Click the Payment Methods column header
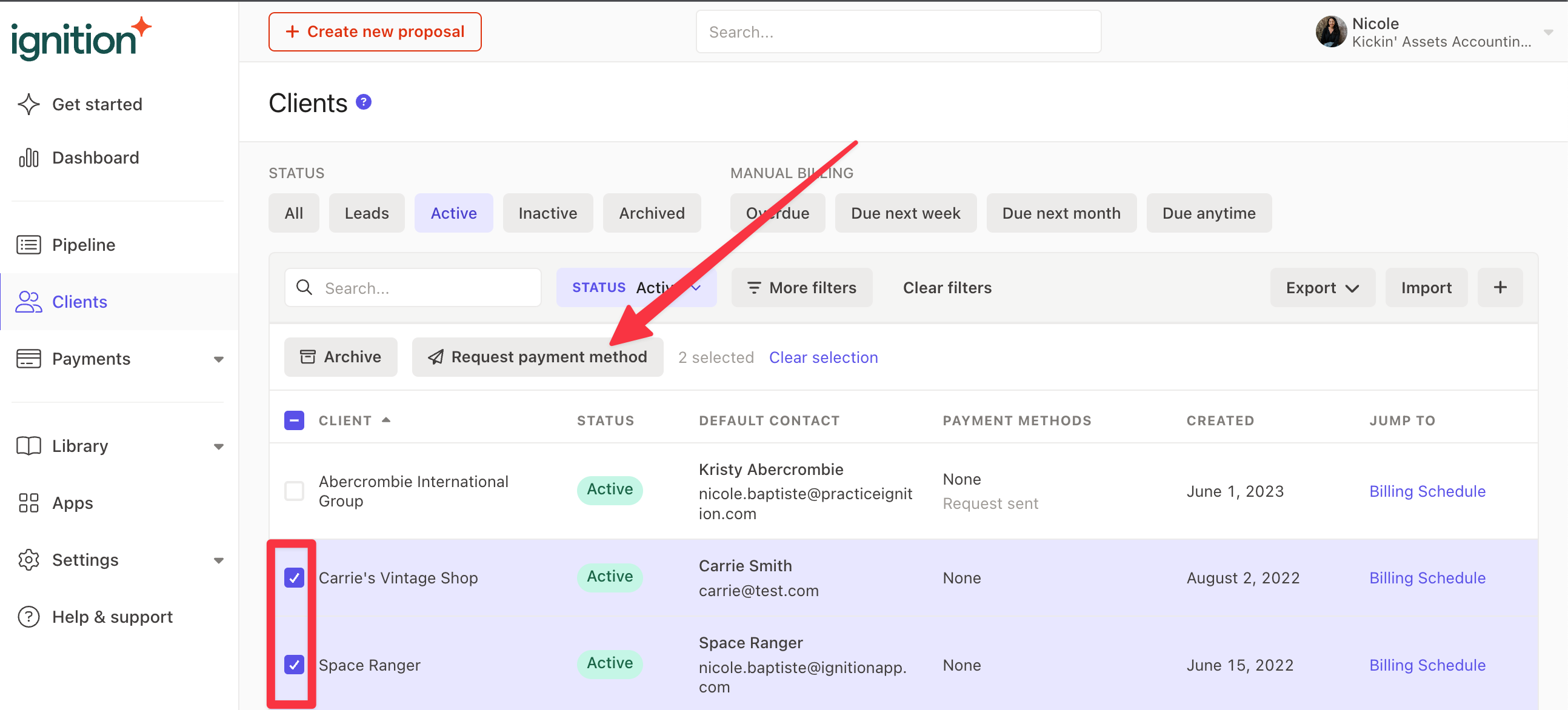 coord(1016,420)
